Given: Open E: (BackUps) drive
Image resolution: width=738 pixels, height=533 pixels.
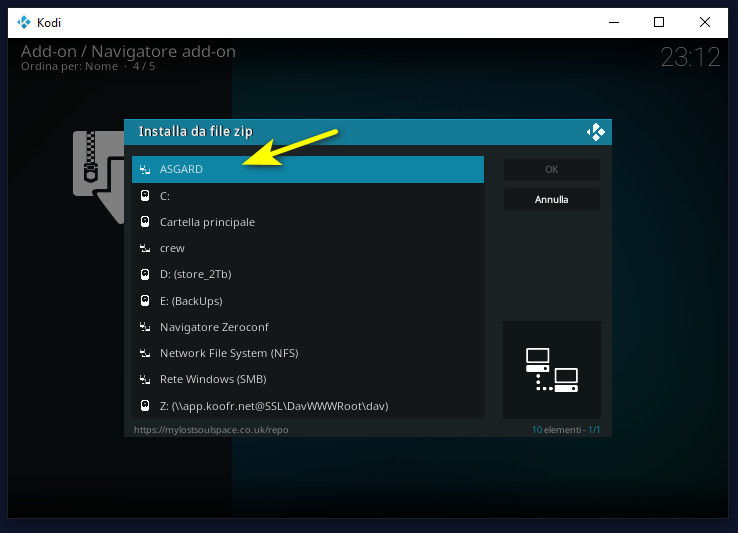Looking at the screenshot, I should coord(308,300).
